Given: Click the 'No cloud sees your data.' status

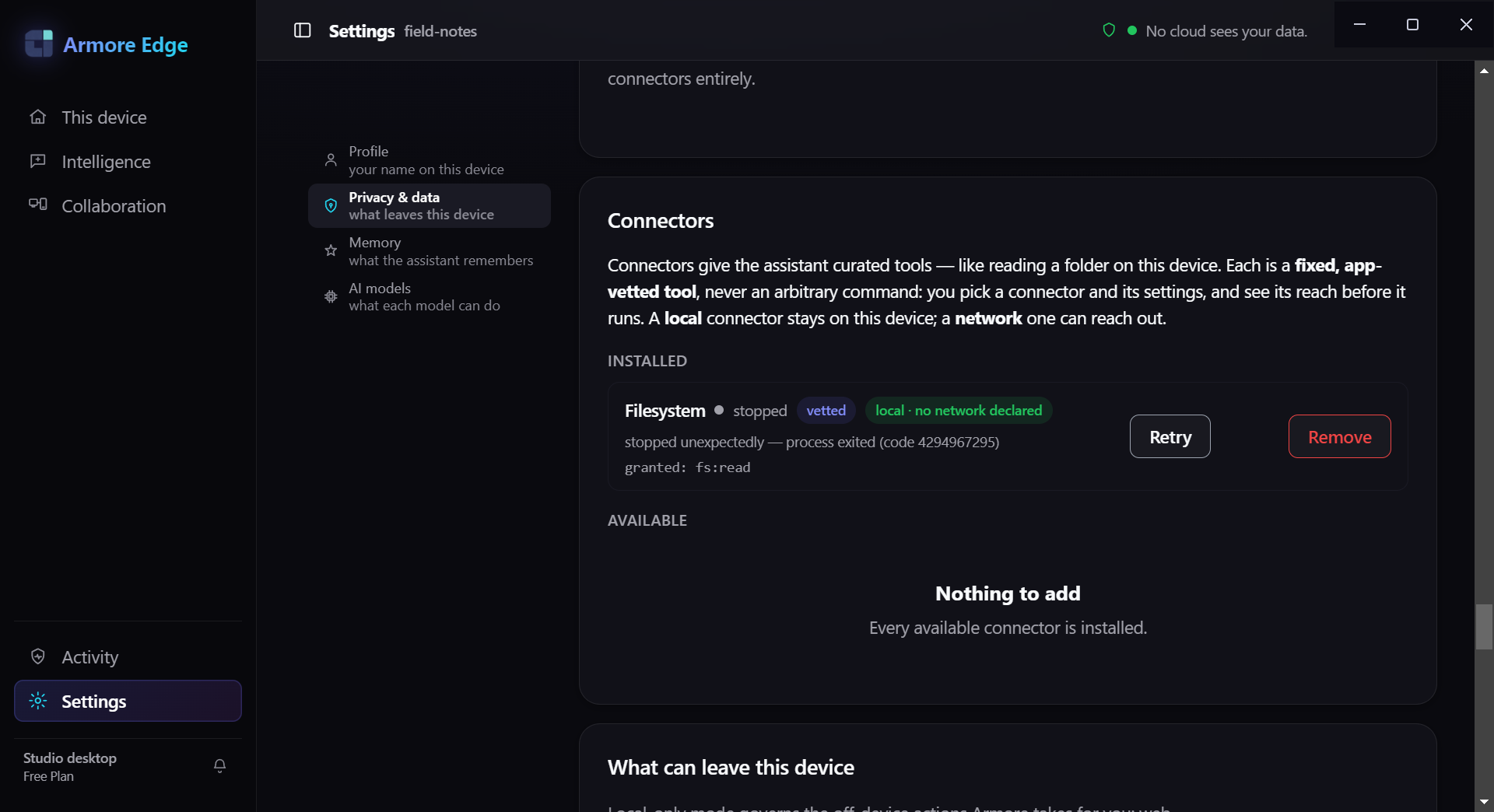Looking at the screenshot, I should 1226,31.
